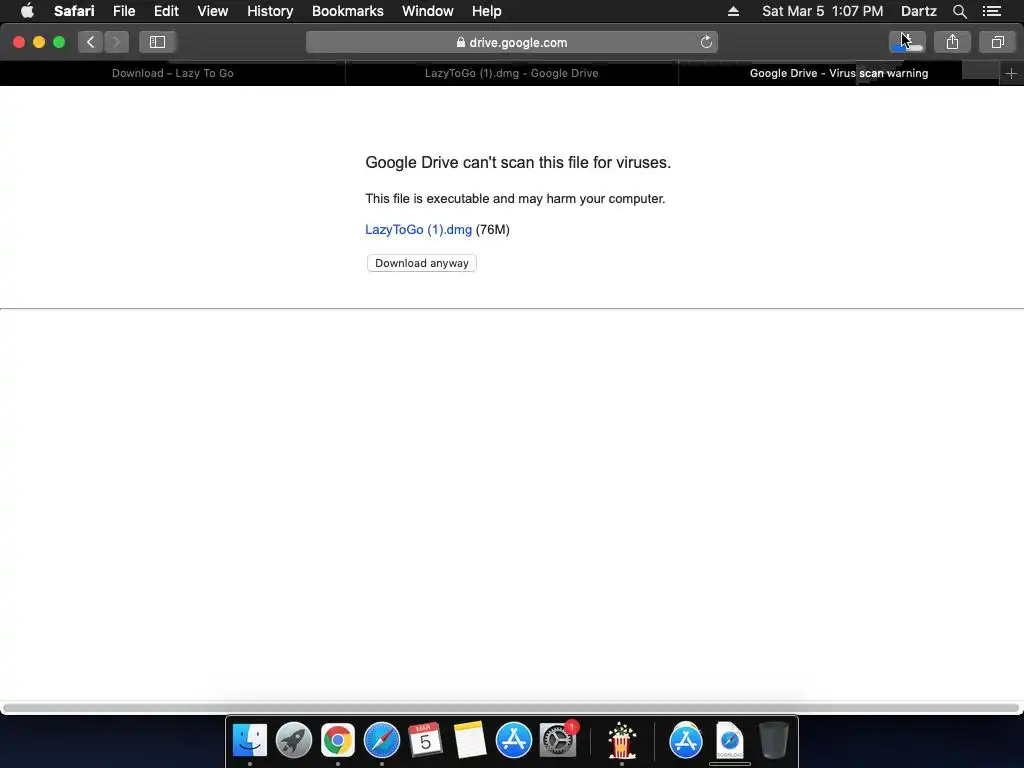Click the forward navigation arrow
This screenshot has height=768, width=1024.
pyautogui.click(x=116, y=42)
